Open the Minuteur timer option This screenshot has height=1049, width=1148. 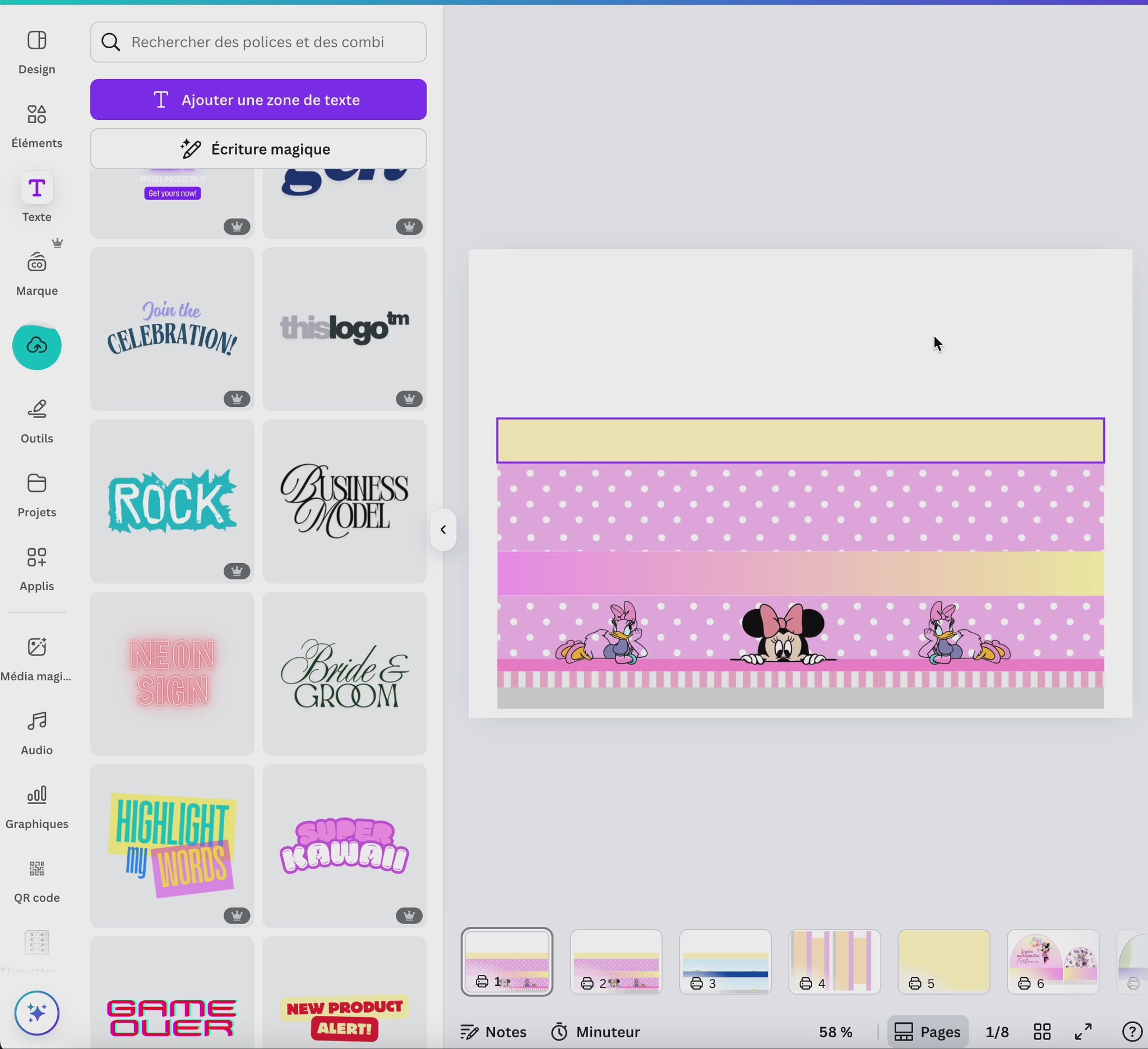point(596,1032)
